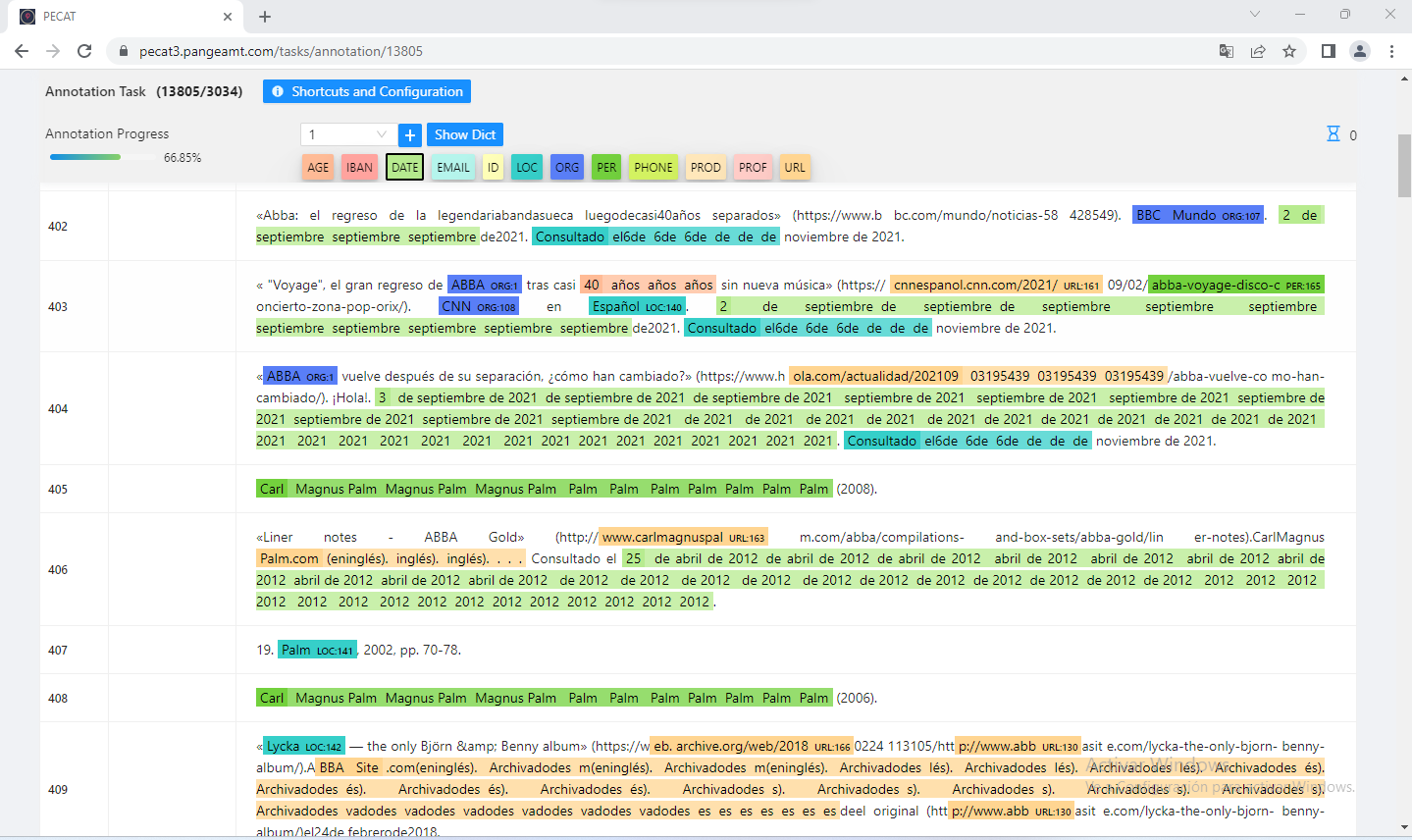Click the tab search chevron

point(1255,15)
